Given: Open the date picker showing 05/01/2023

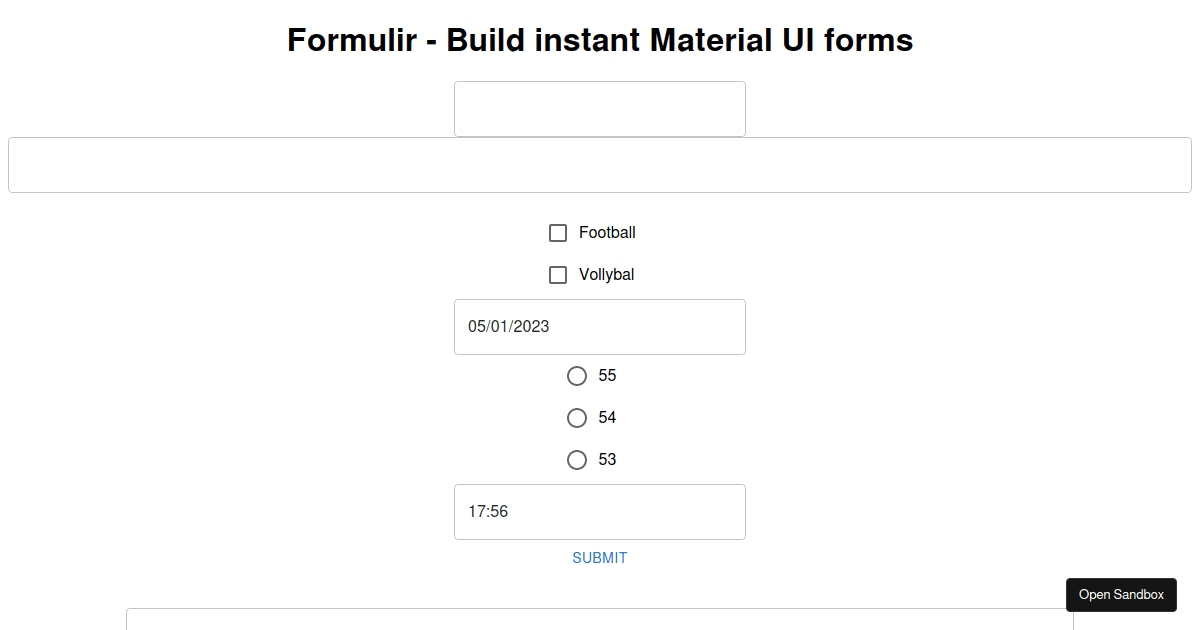Looking at the screenshot, I should pos(599,327).
